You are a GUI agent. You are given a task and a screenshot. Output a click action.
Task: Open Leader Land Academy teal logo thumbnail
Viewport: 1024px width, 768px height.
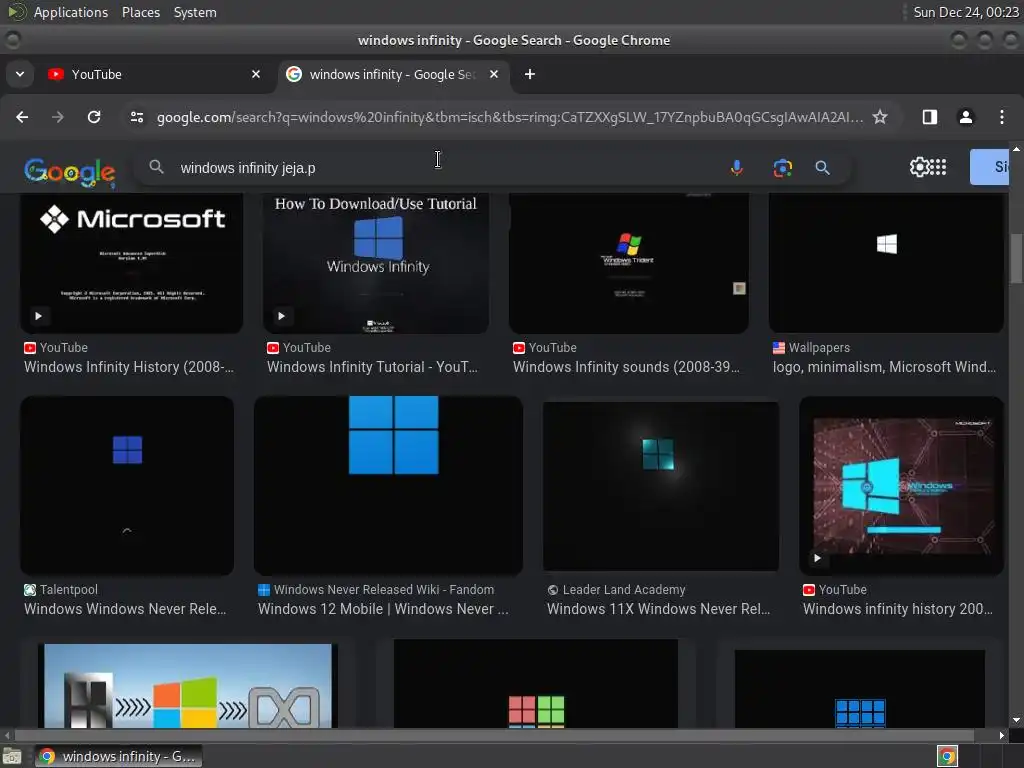tap(660, 486)
